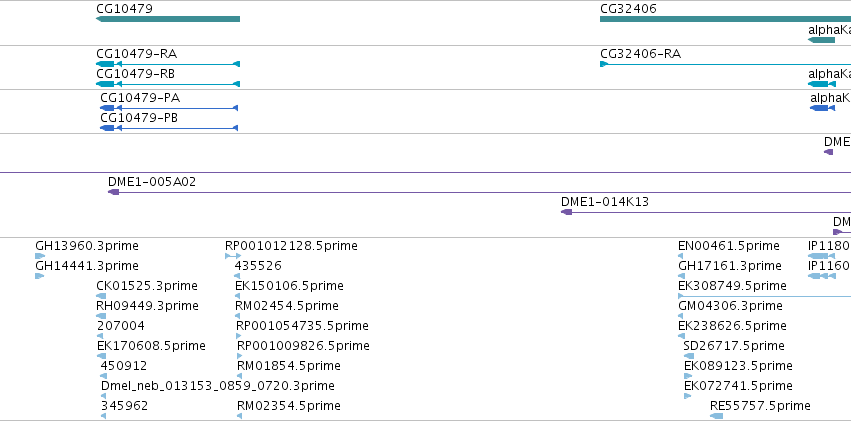851x421 pixels.
Task: Select the EN00461.5prime EST feature
Action: point(681,256)
